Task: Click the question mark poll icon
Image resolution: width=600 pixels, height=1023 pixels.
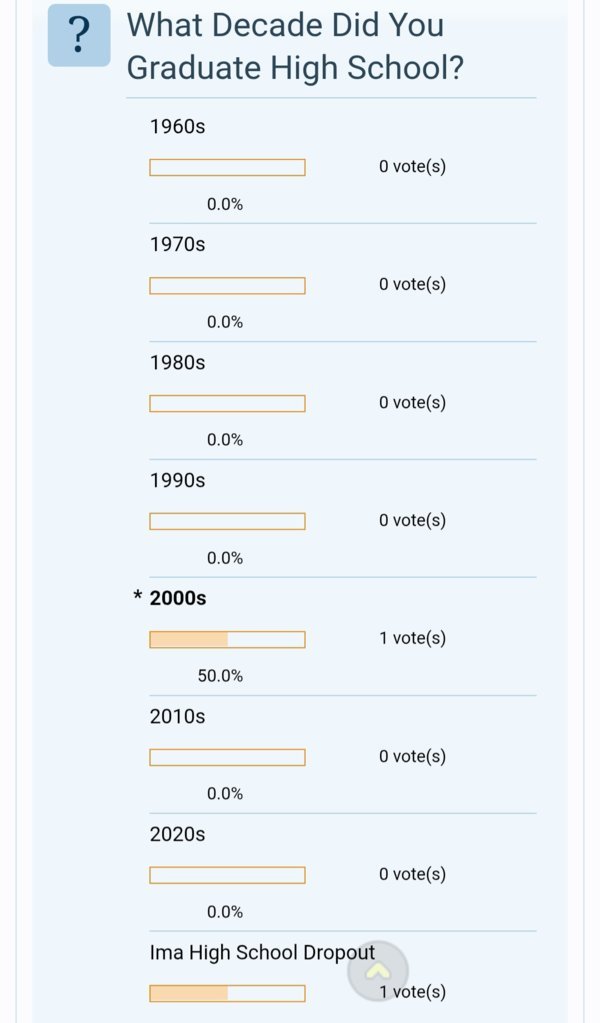Action: 79,35
